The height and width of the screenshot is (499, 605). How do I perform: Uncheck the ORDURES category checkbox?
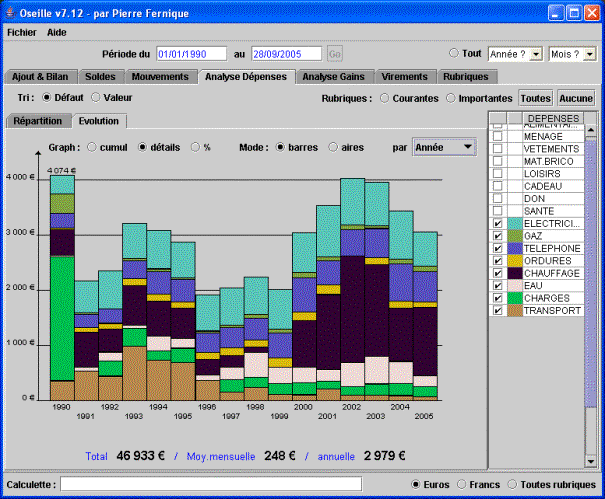point(498,261)
